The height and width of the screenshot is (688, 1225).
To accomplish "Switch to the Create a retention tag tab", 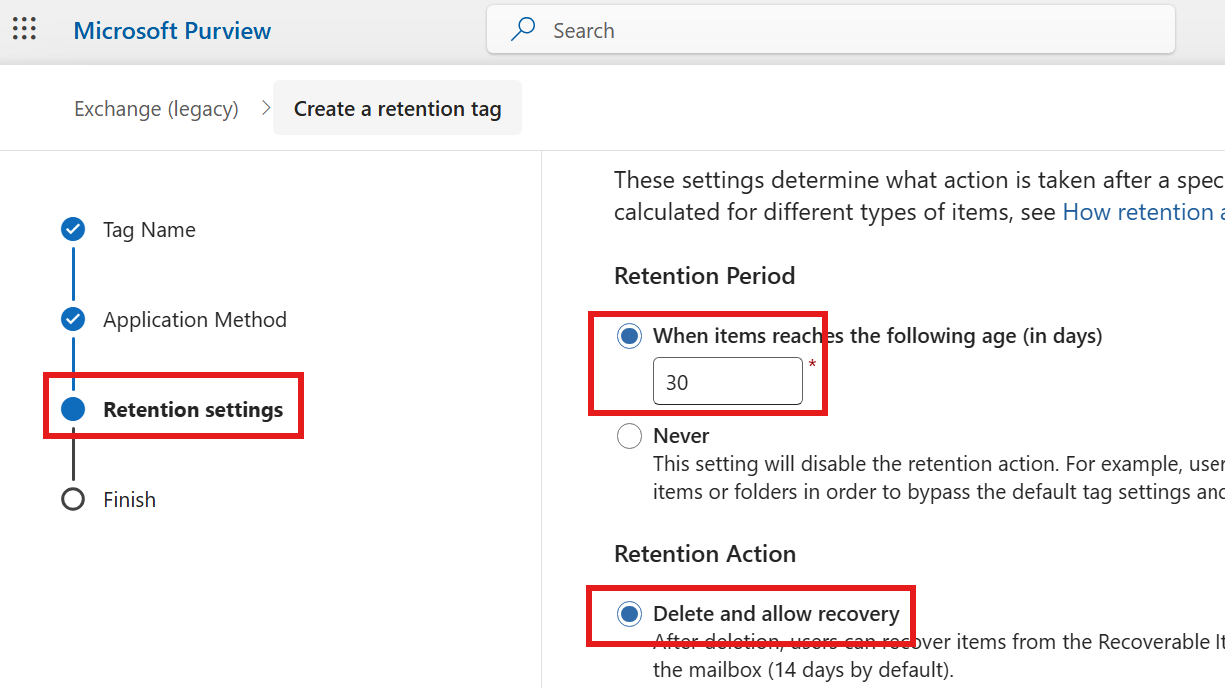I will pyautogui.click(x=397, y=108).
